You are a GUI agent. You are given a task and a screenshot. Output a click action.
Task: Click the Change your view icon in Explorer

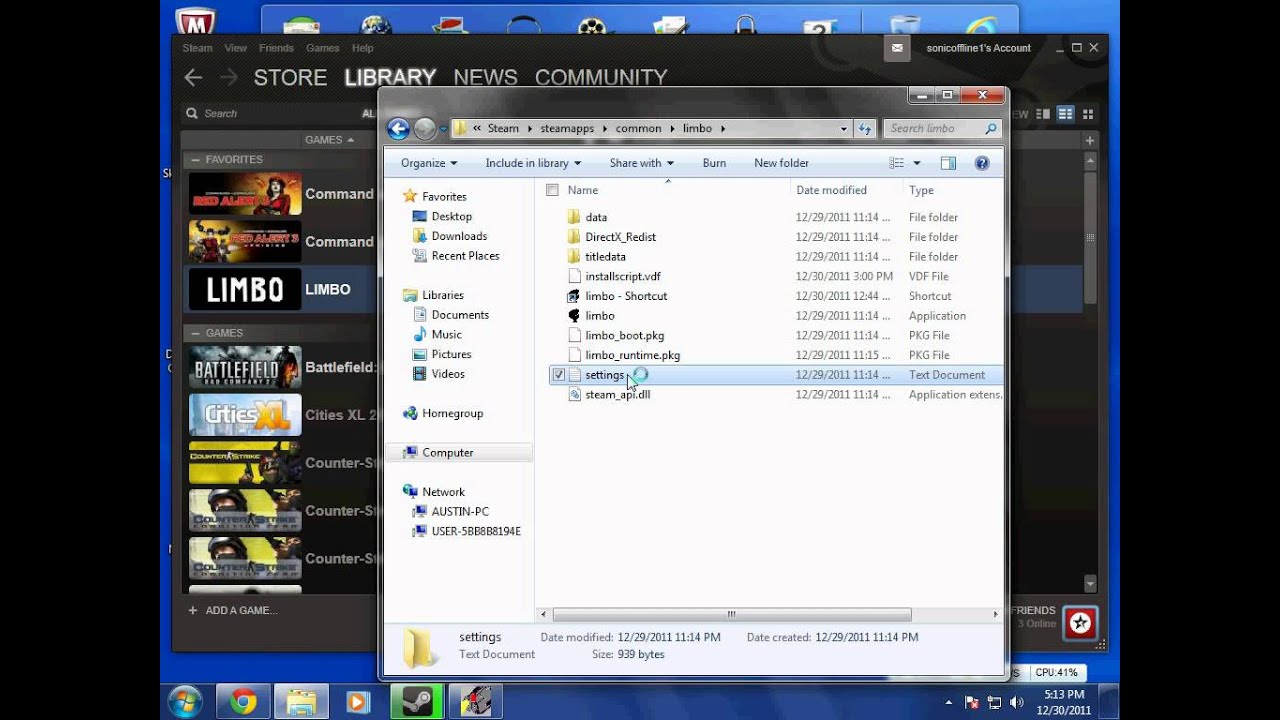[x=895, y=163]
